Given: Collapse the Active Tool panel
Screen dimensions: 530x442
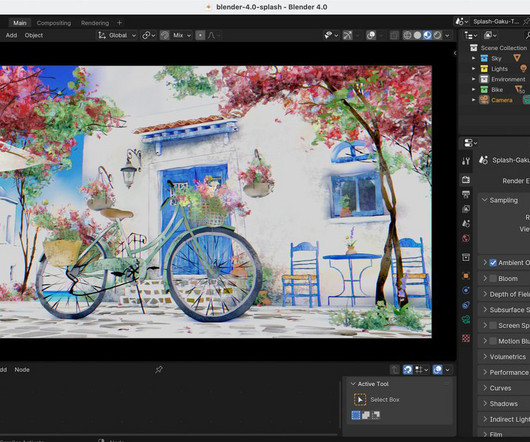Looking at the screenshot, I should point(353,384).
